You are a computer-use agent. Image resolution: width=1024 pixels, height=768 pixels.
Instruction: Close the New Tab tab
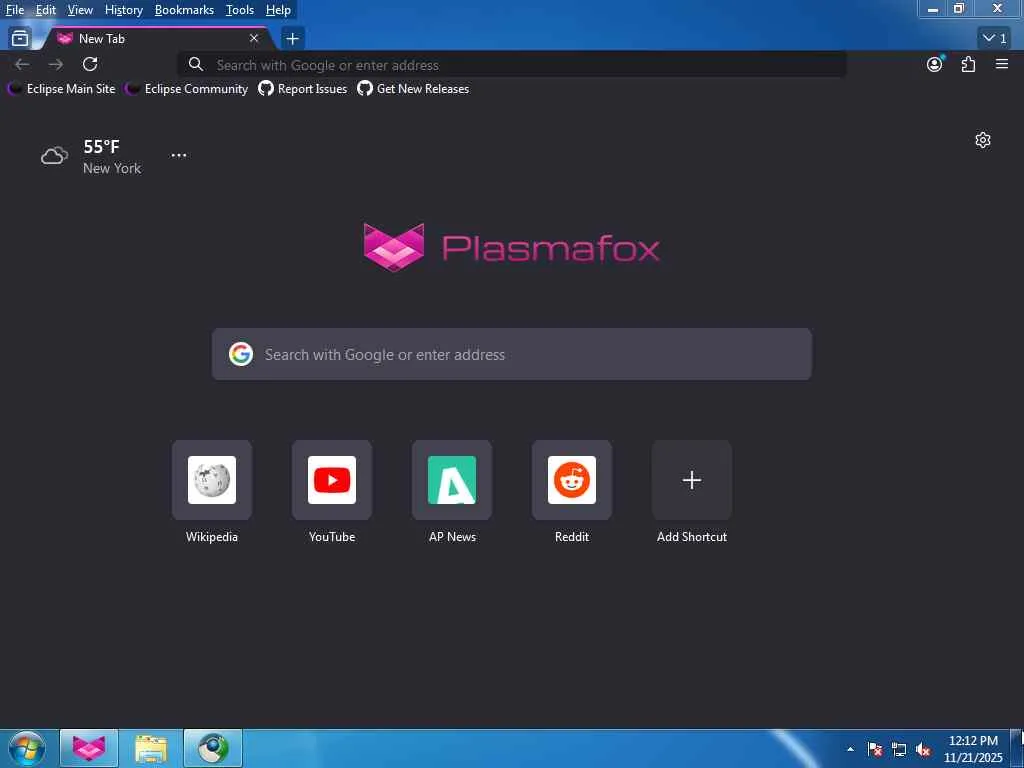(254, 39)
